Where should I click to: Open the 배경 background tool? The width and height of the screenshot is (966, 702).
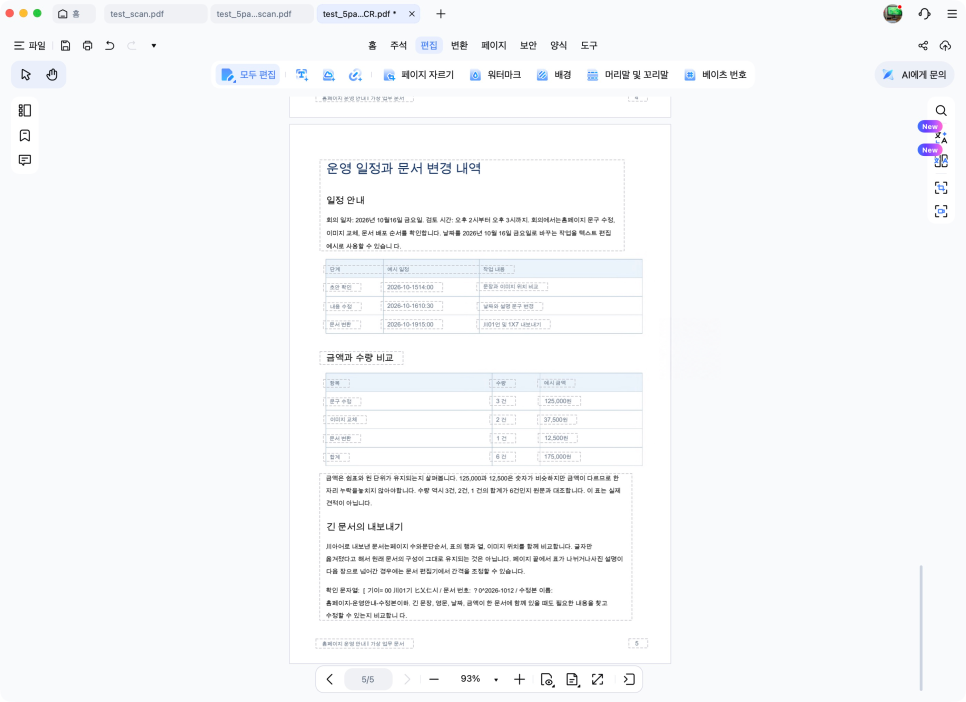coord(554,75)
